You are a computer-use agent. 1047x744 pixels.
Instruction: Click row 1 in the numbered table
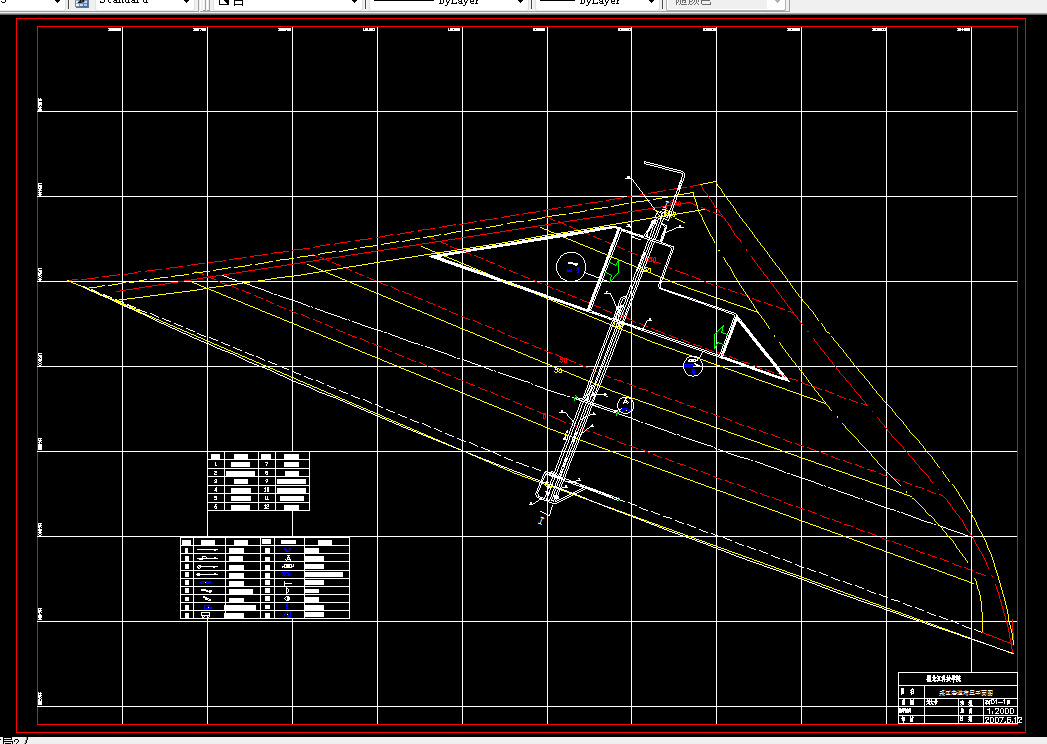tap(234, 464)
